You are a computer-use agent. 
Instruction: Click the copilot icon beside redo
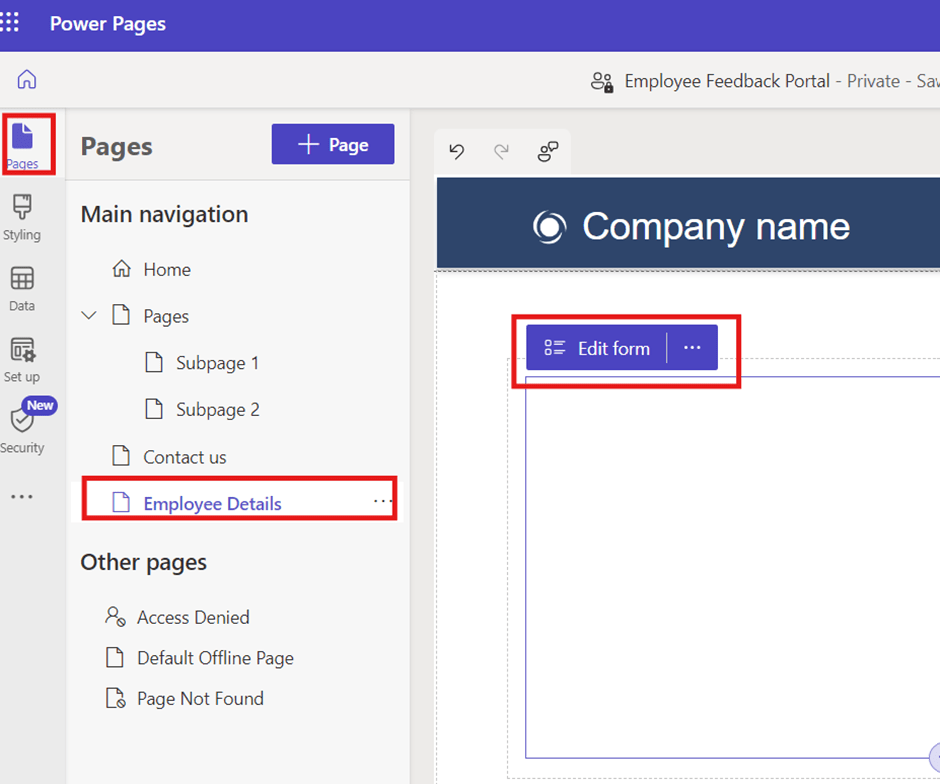(x=548, y=151)
